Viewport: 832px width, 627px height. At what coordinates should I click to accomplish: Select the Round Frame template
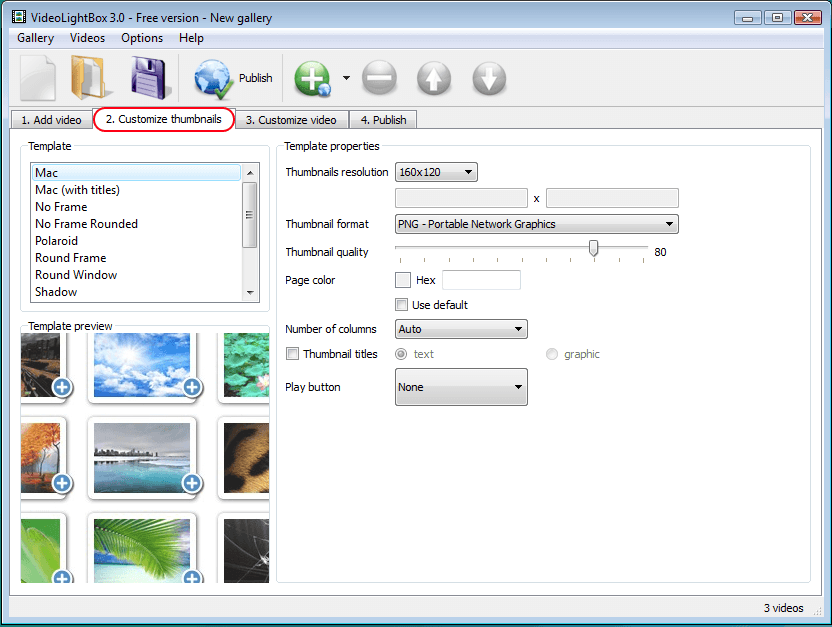click(x=137, y=258)
